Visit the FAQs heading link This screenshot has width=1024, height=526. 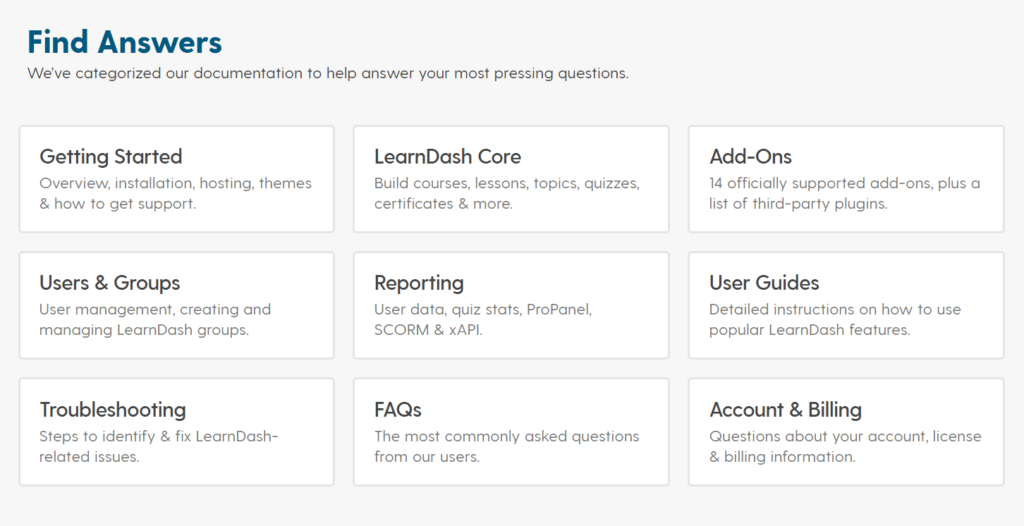pos(398,410)
